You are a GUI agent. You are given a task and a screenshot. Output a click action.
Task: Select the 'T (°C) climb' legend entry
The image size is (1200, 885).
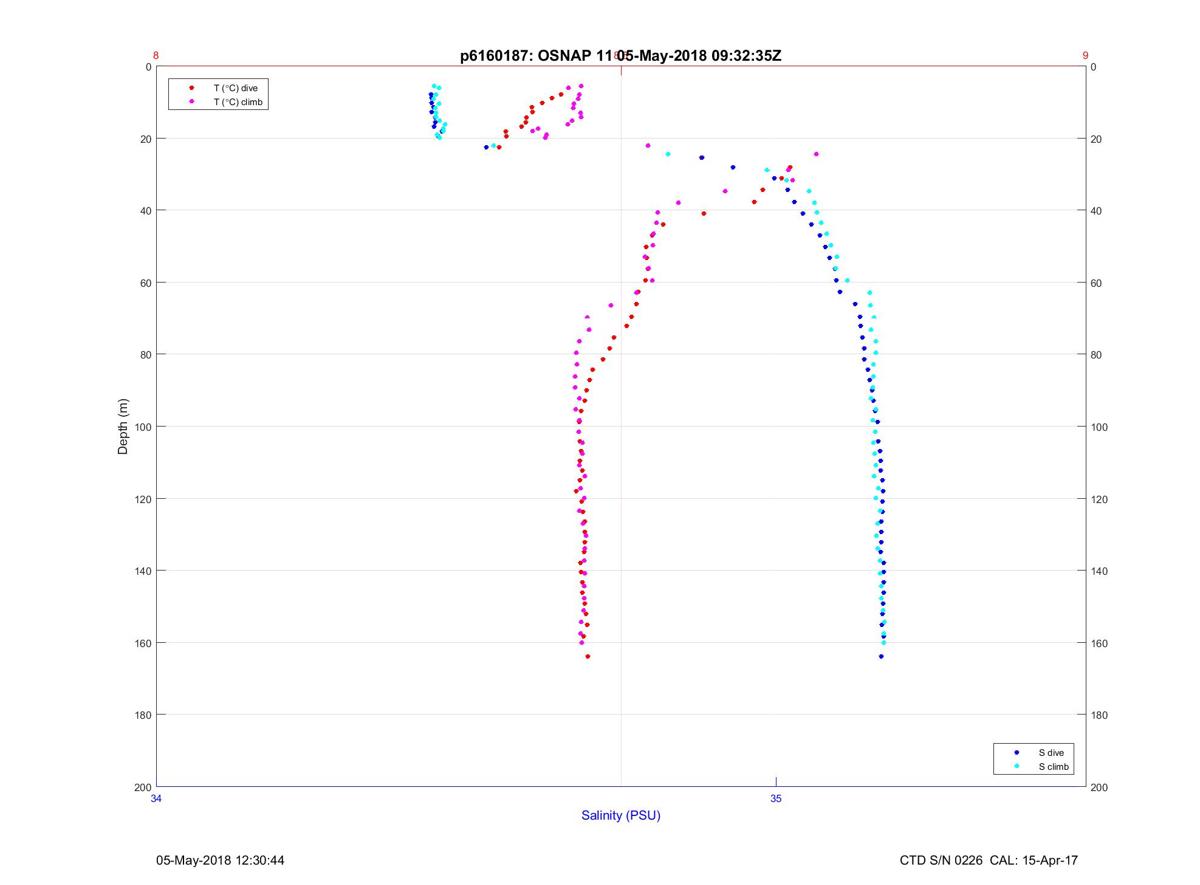tap(239, 102)
